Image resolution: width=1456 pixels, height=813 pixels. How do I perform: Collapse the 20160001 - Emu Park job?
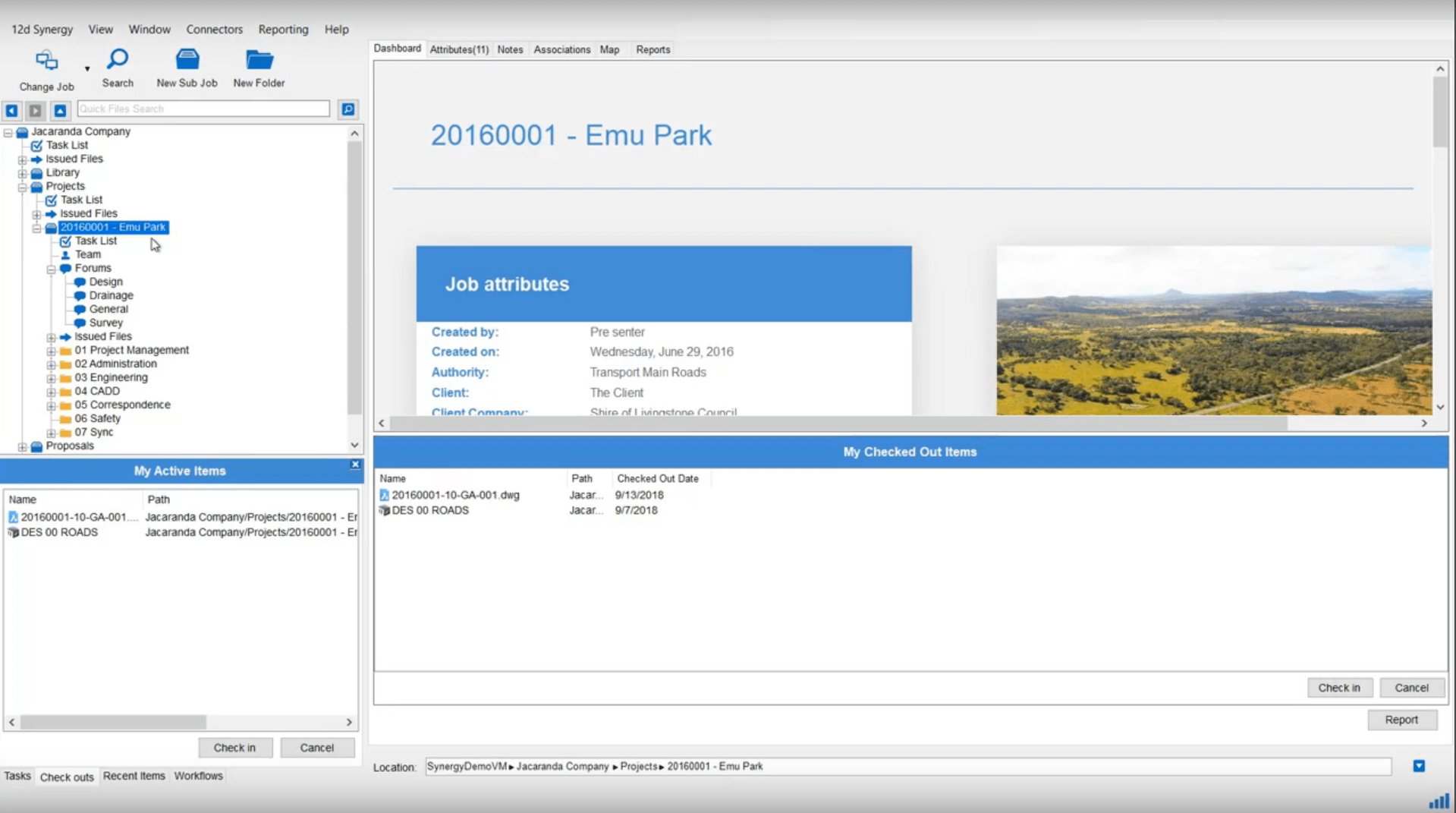click(x=36, y=228)
